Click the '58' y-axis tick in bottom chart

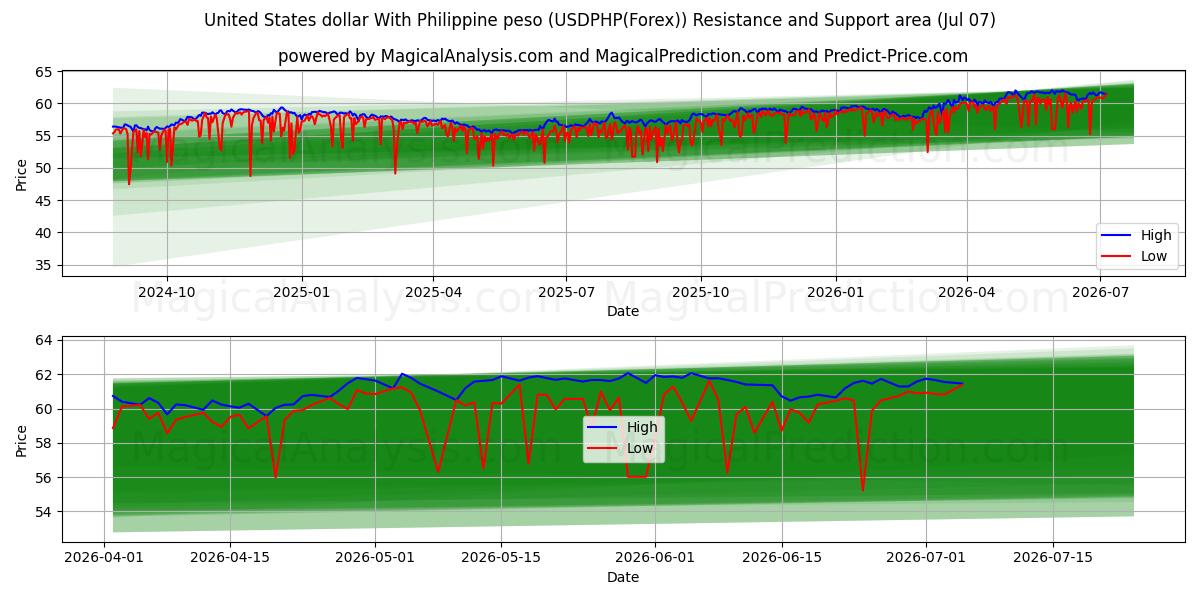click(x=44, y=444)
